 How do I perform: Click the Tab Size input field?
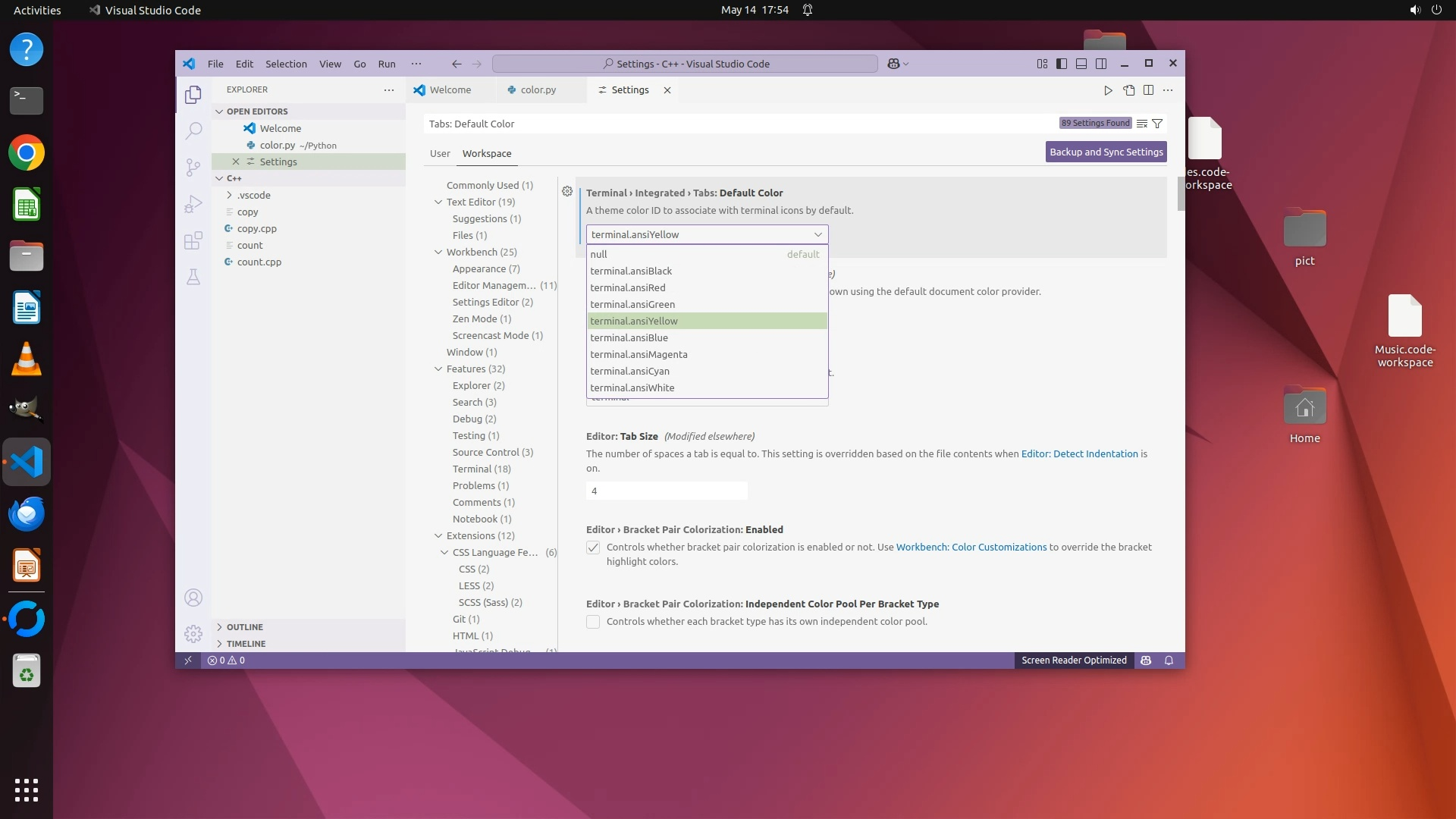point(666,491)
